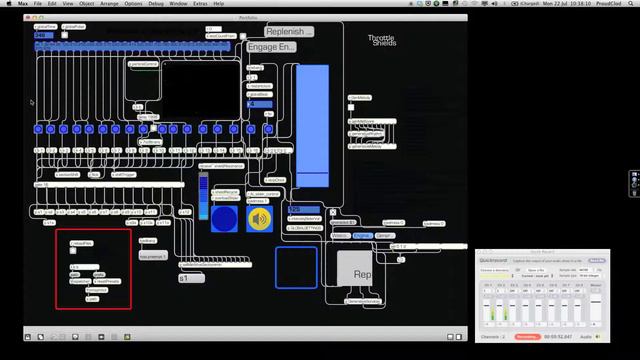
Task: Open the Object menu
Action: tap(87, 3)
